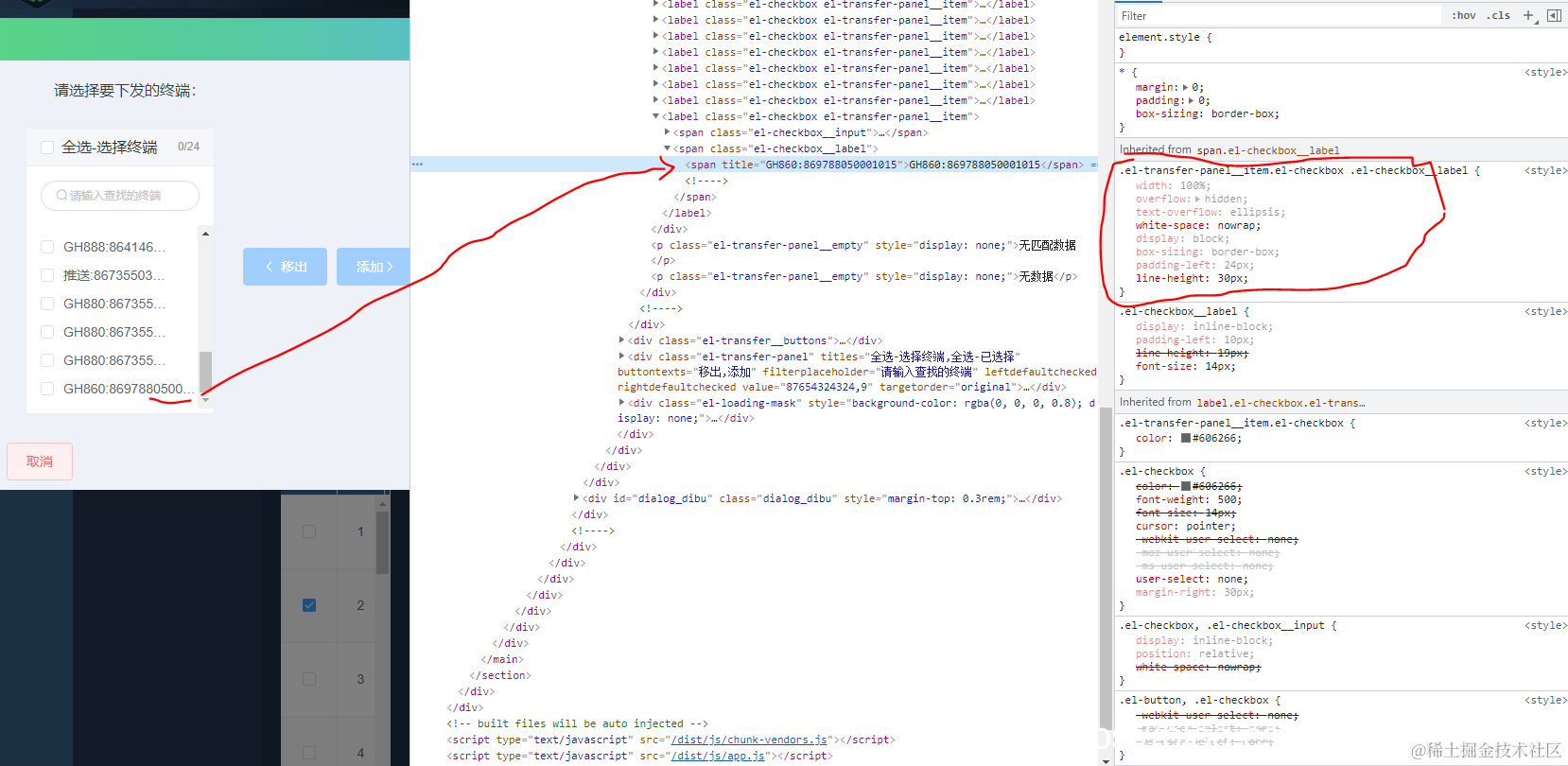Open the struck-through color swatch in .el-checkbox rule
Image resolution: width=1568 pixels, height=766 pixels.
tap(1186, 486)
